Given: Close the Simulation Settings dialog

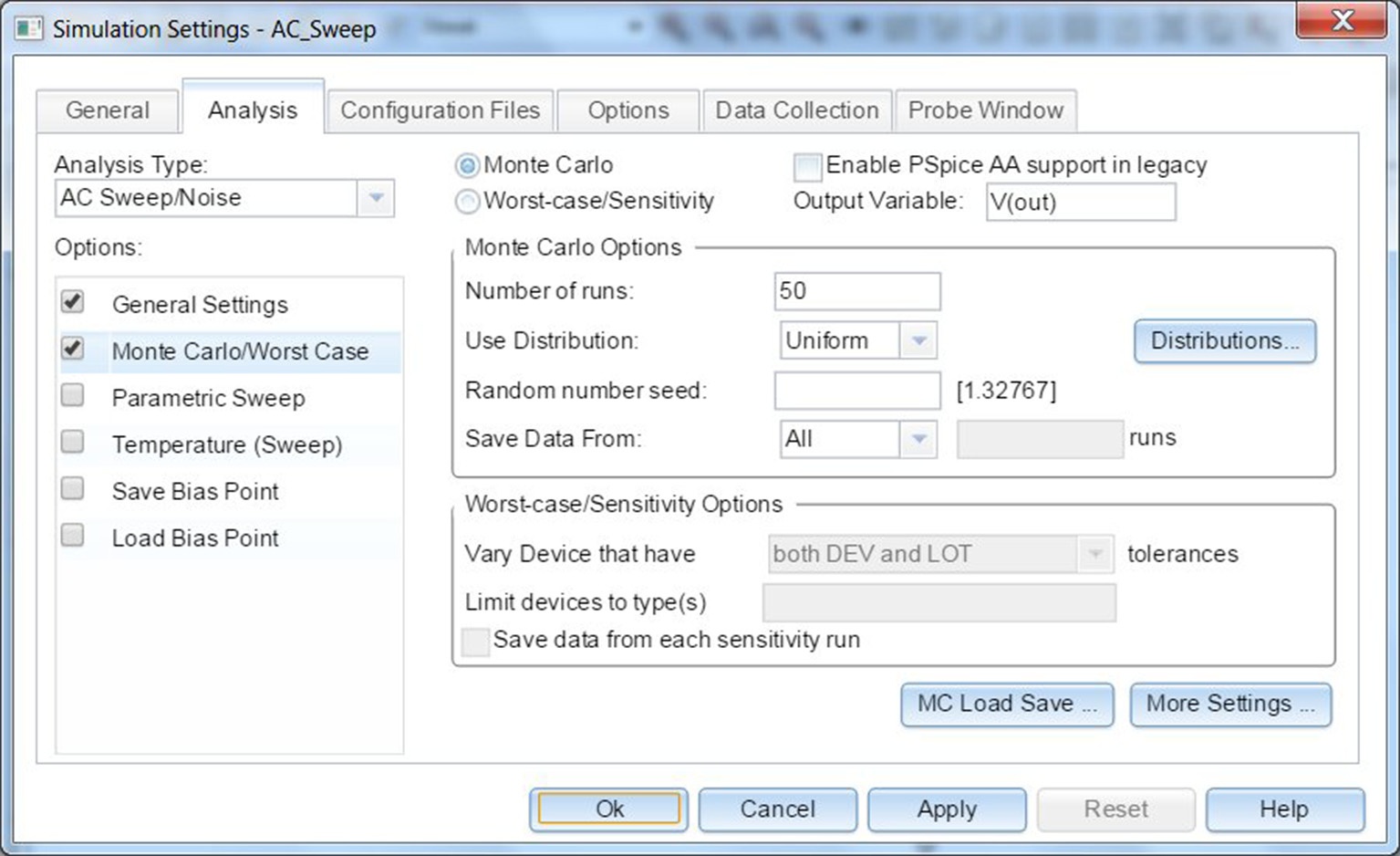Looking at the screenshot, I should pos(1341,21).
